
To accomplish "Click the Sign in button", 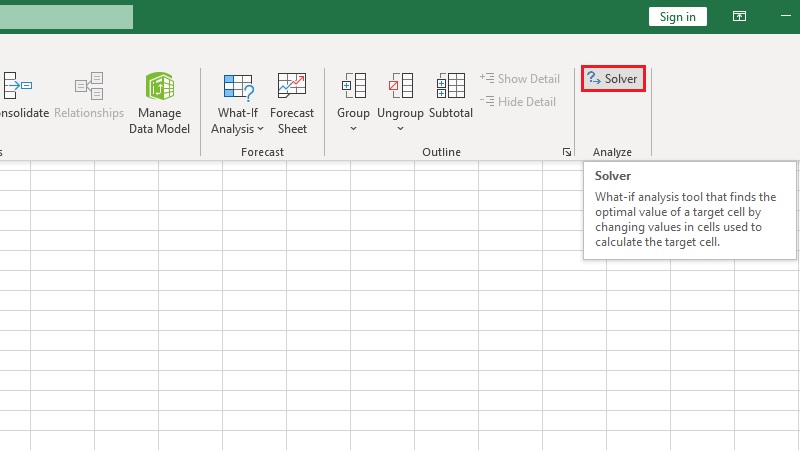I will coord(678,16).
